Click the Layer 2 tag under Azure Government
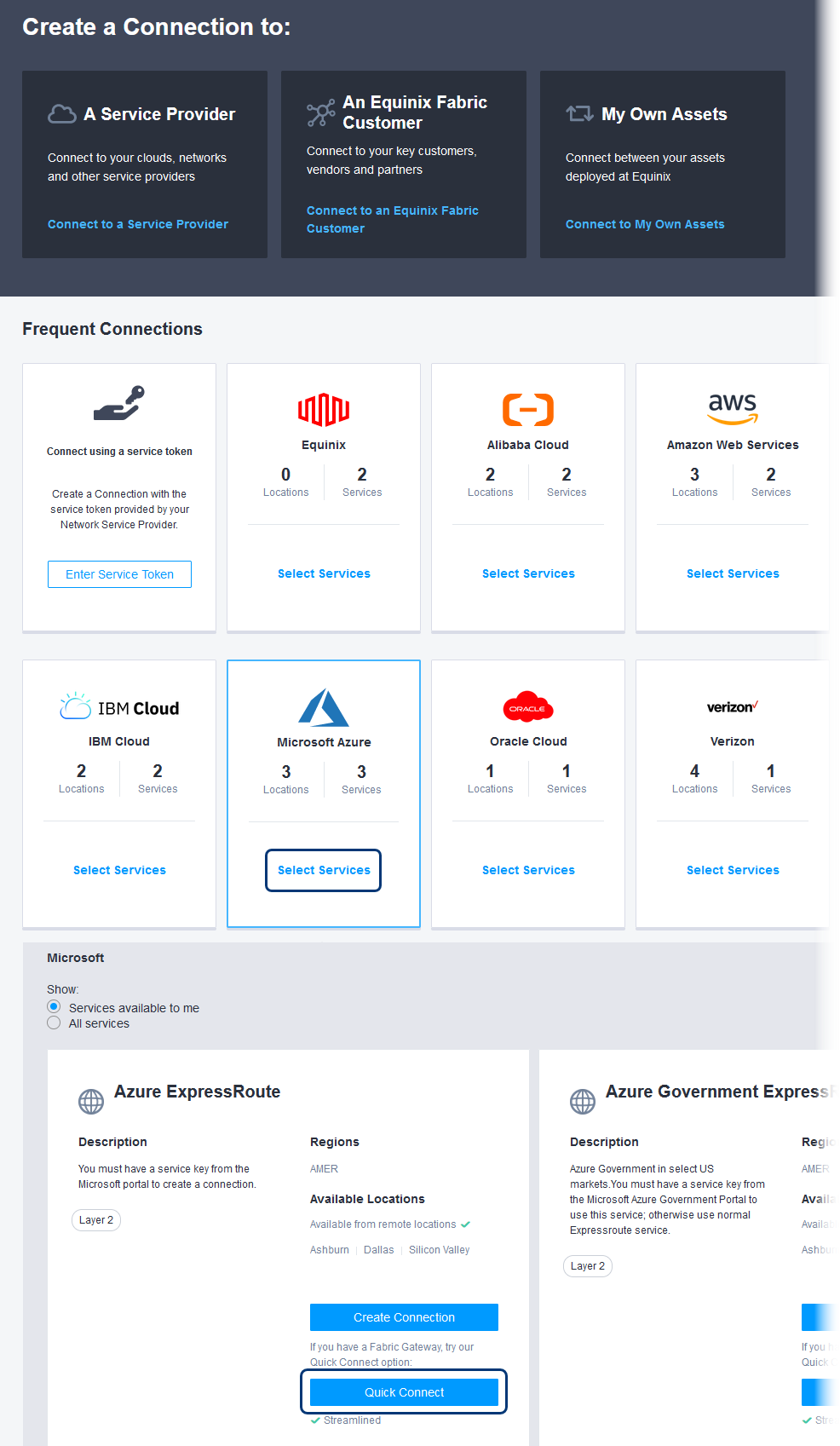The width and height of the screenshot is (840, 1446). 588,1266
